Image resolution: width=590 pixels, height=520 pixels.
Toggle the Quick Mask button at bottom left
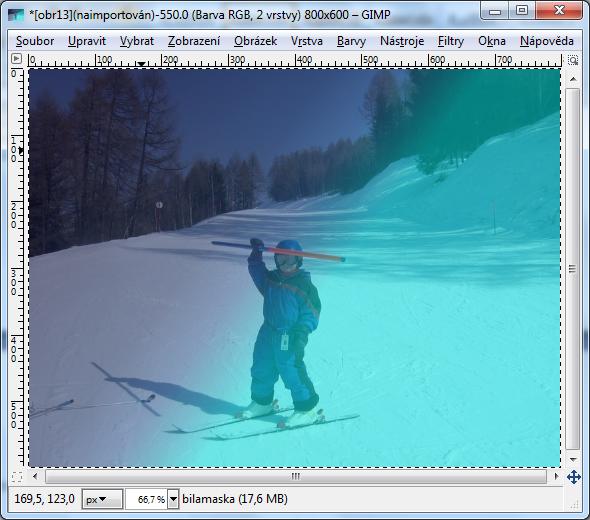[x=17, y=476]
